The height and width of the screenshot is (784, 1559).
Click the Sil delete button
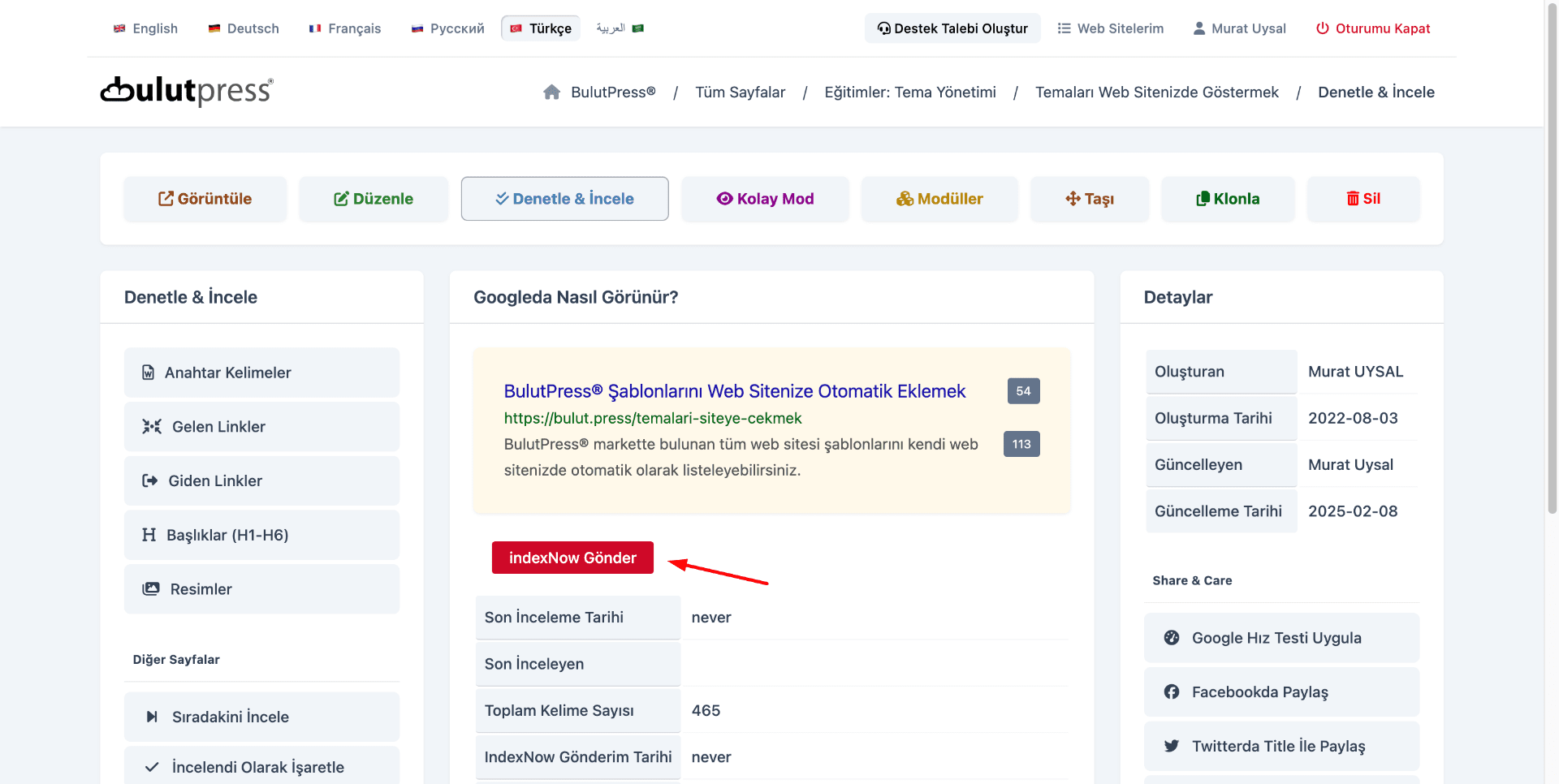(x=1363, y=199)
